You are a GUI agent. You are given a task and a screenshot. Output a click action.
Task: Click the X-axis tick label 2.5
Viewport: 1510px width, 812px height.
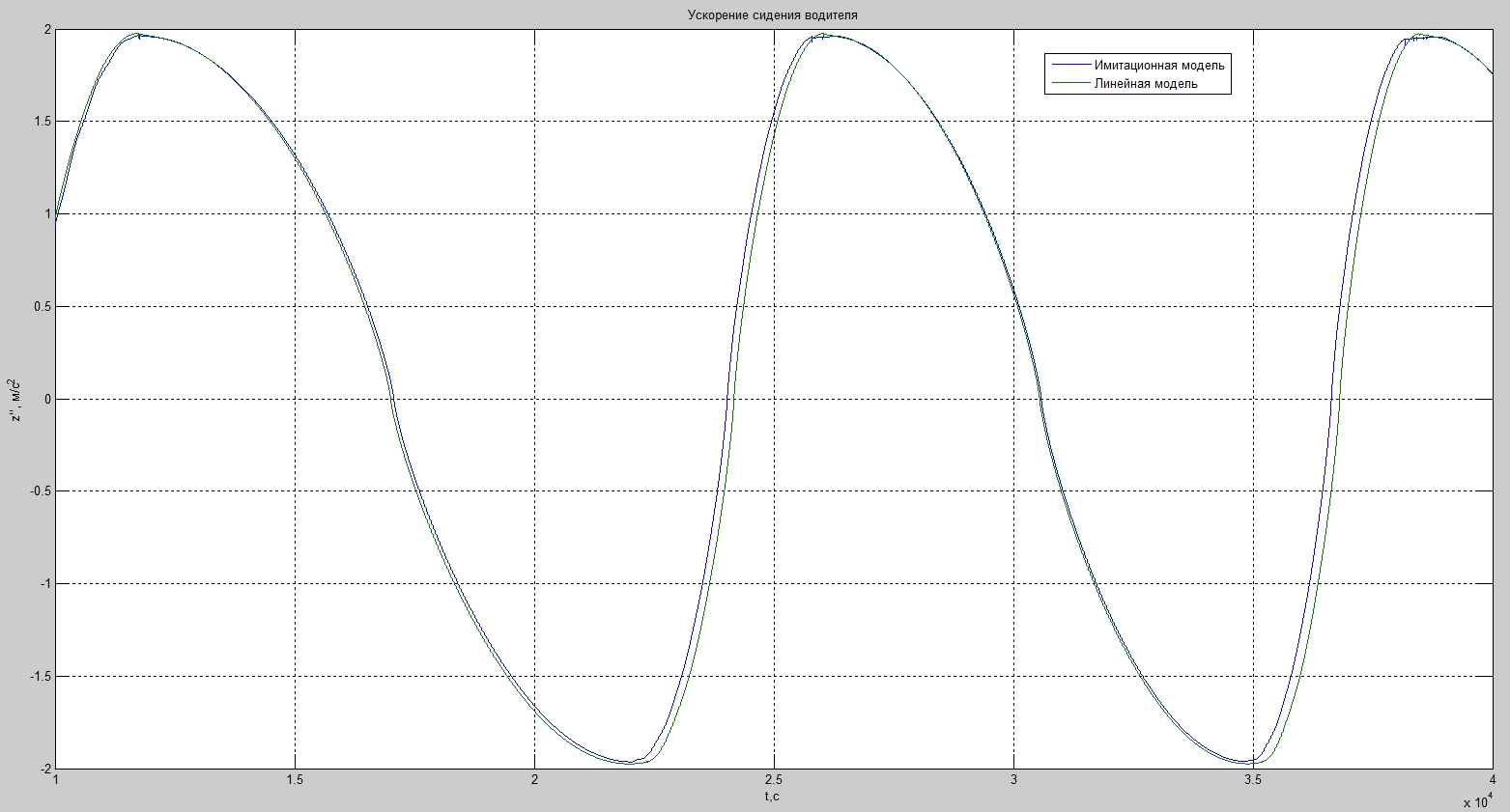coord(773,780)
